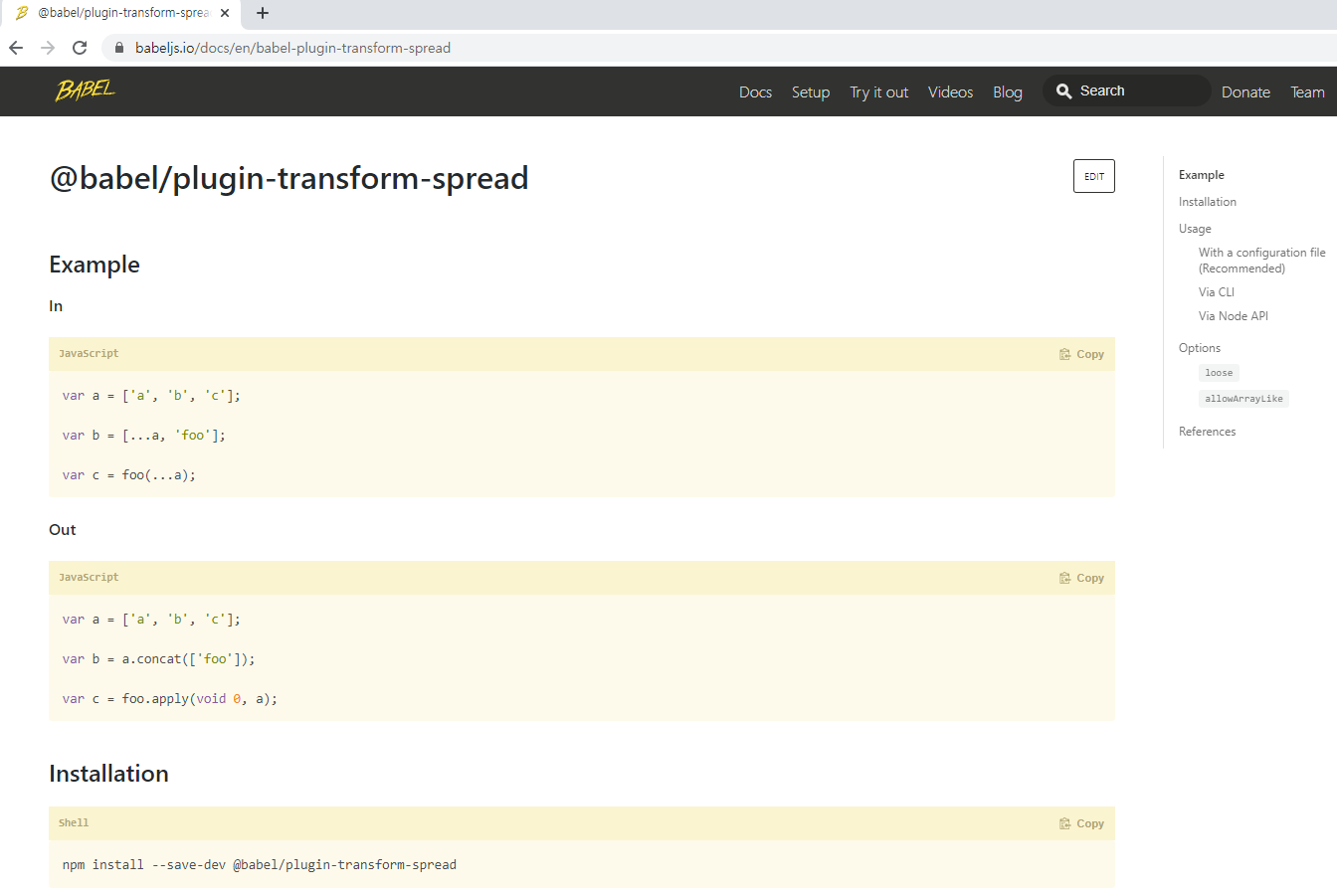Click the search magnifier icon
This screenshot has width=1337, height=896.
[x=1063, y=90]
